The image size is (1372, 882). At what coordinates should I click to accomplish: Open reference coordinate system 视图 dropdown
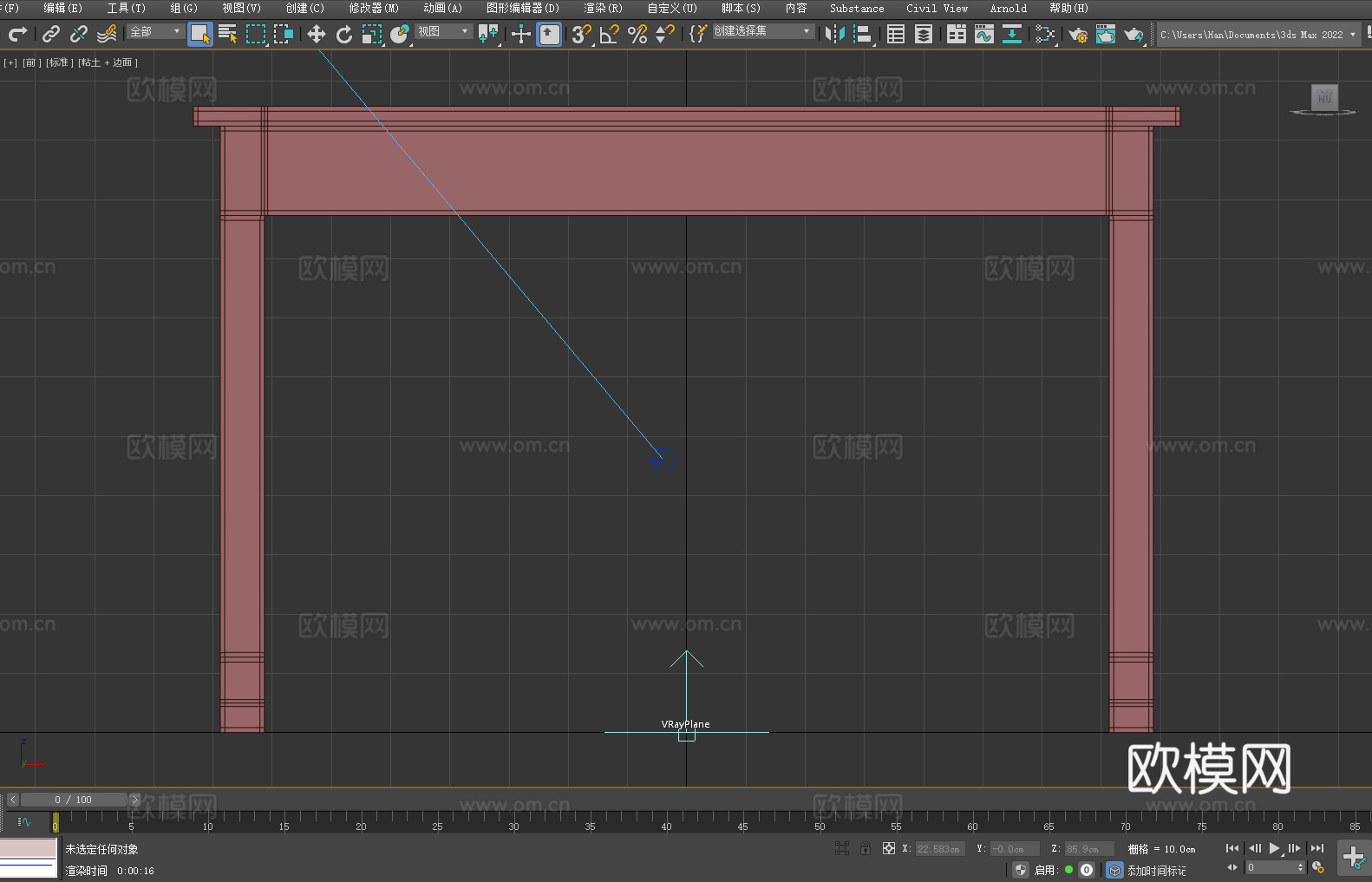coord(443,31)
